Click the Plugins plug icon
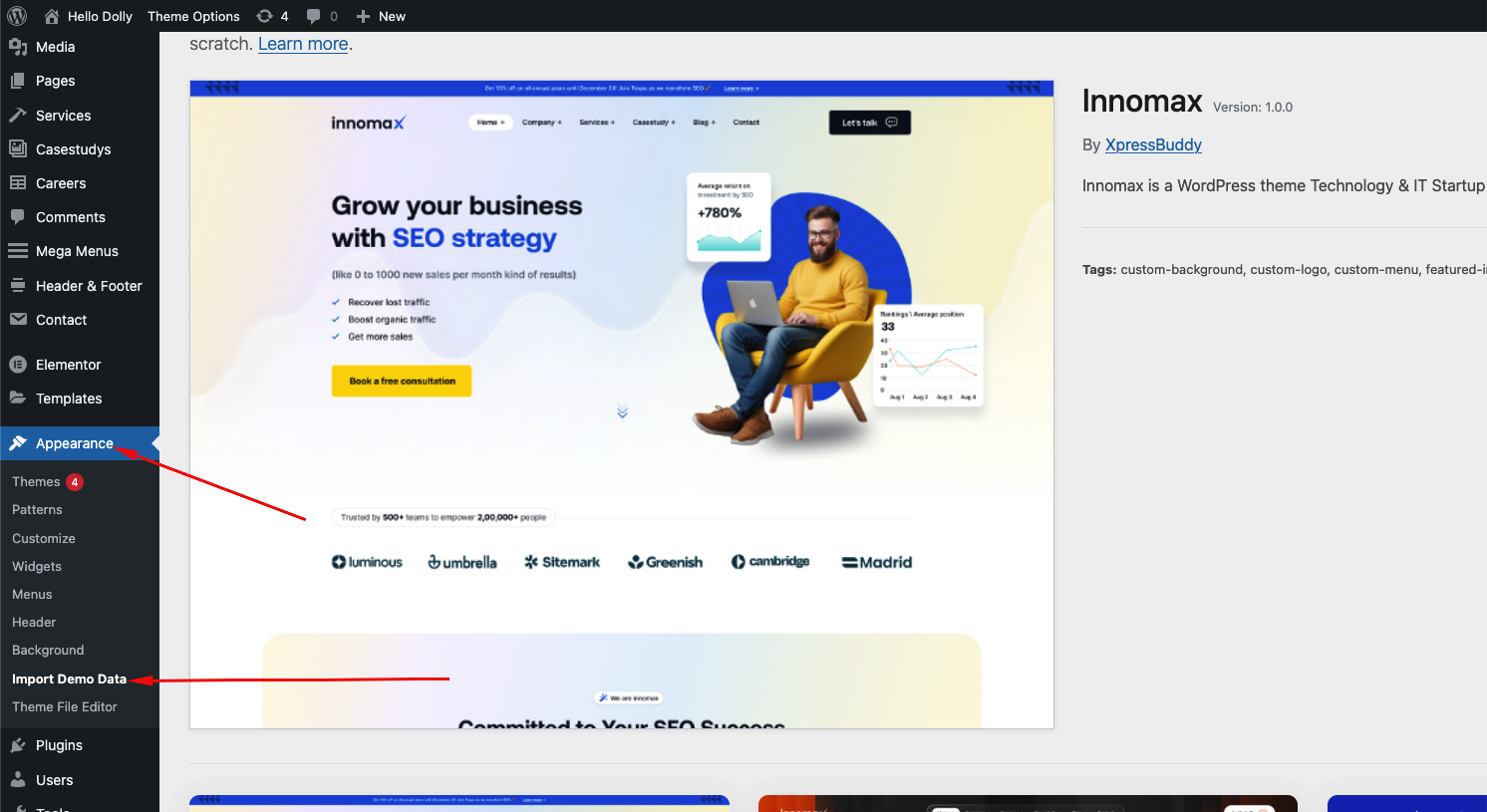The height and width of the screenshot is (812, 1487). tap(18, 745)
